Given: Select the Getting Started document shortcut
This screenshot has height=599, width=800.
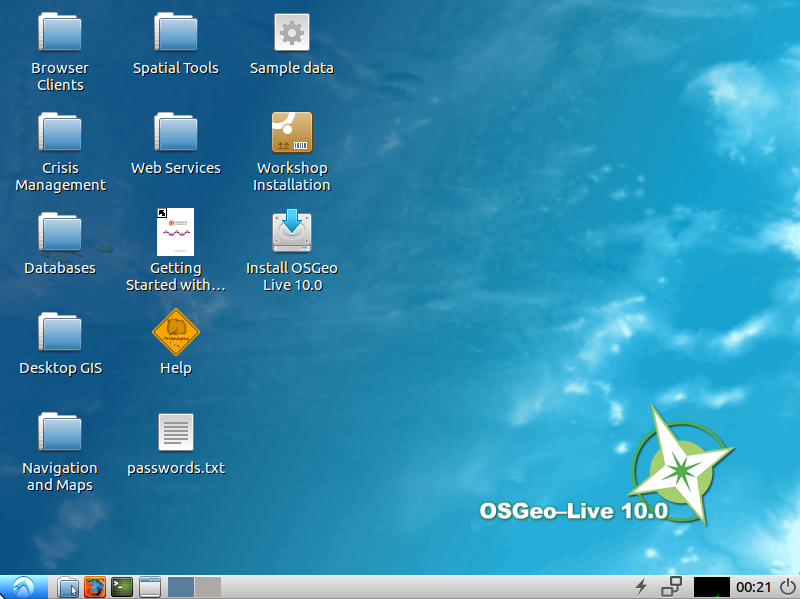Looking at the screenshot, I should [x=176, y=232].
